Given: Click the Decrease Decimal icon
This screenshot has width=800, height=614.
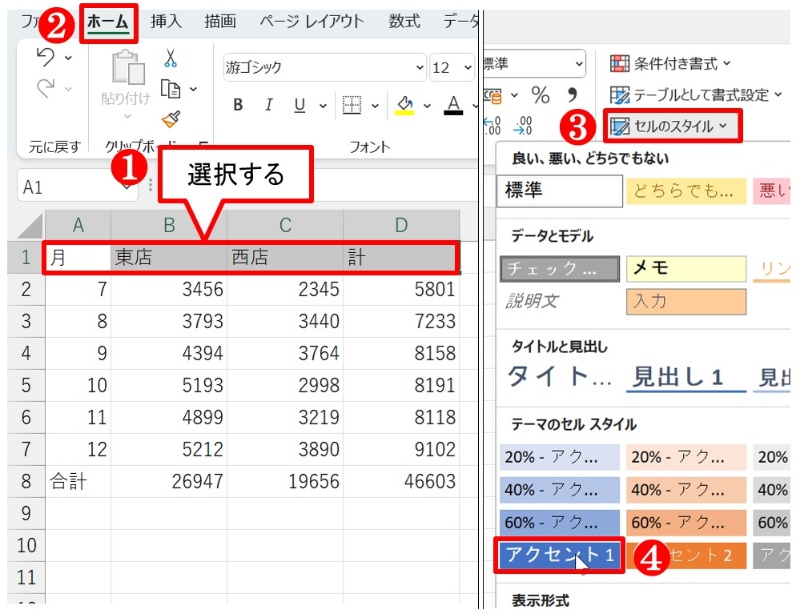Looking at the screenshot, I should coord(523,126).
